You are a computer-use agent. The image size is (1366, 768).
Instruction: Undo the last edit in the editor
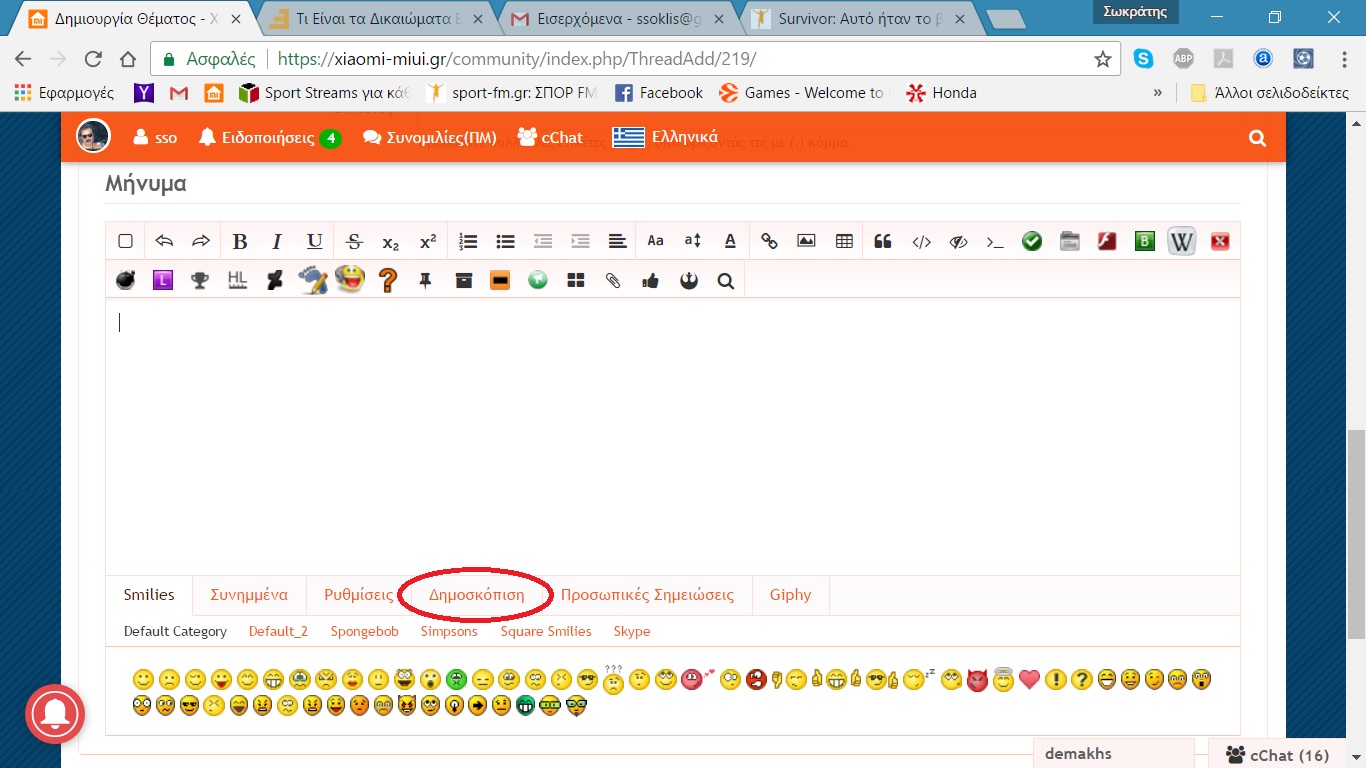[164, 241]
